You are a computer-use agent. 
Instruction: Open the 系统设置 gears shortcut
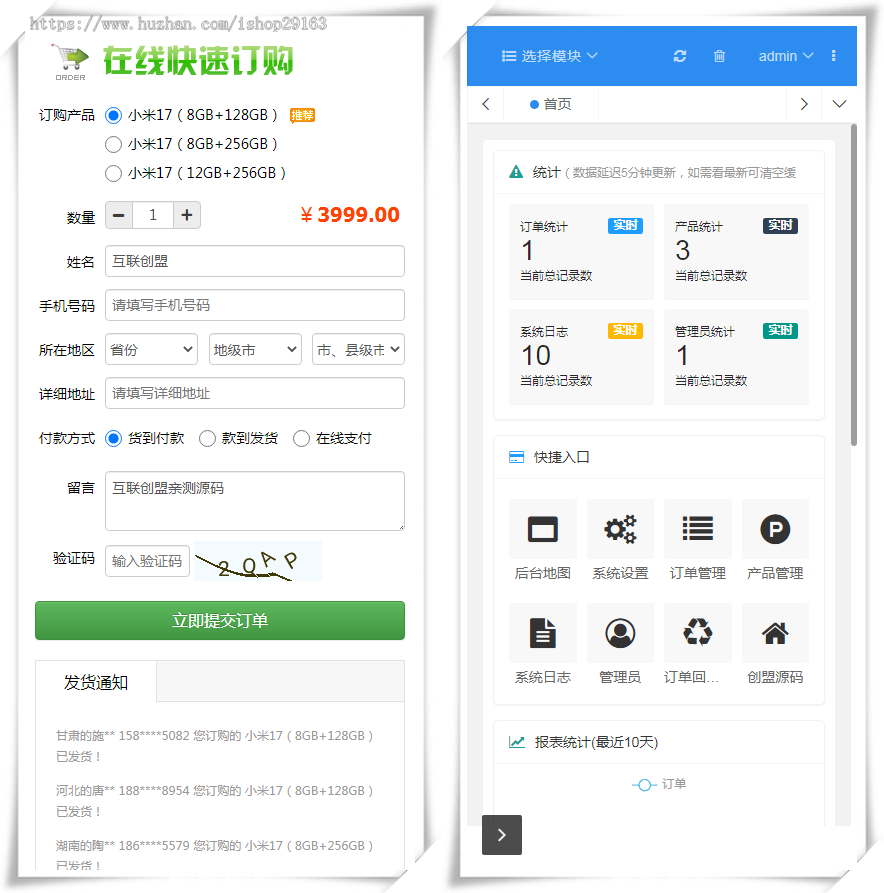click(620, 529)
